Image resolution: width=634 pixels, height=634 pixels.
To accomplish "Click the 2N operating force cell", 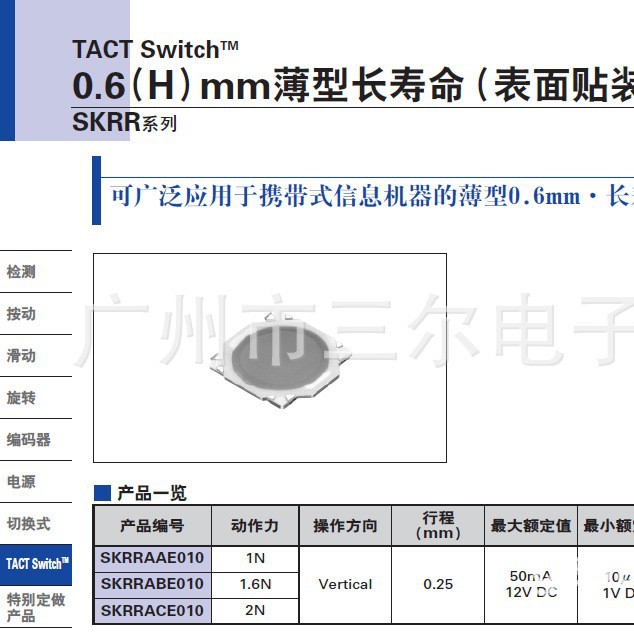I will (255, 611).
